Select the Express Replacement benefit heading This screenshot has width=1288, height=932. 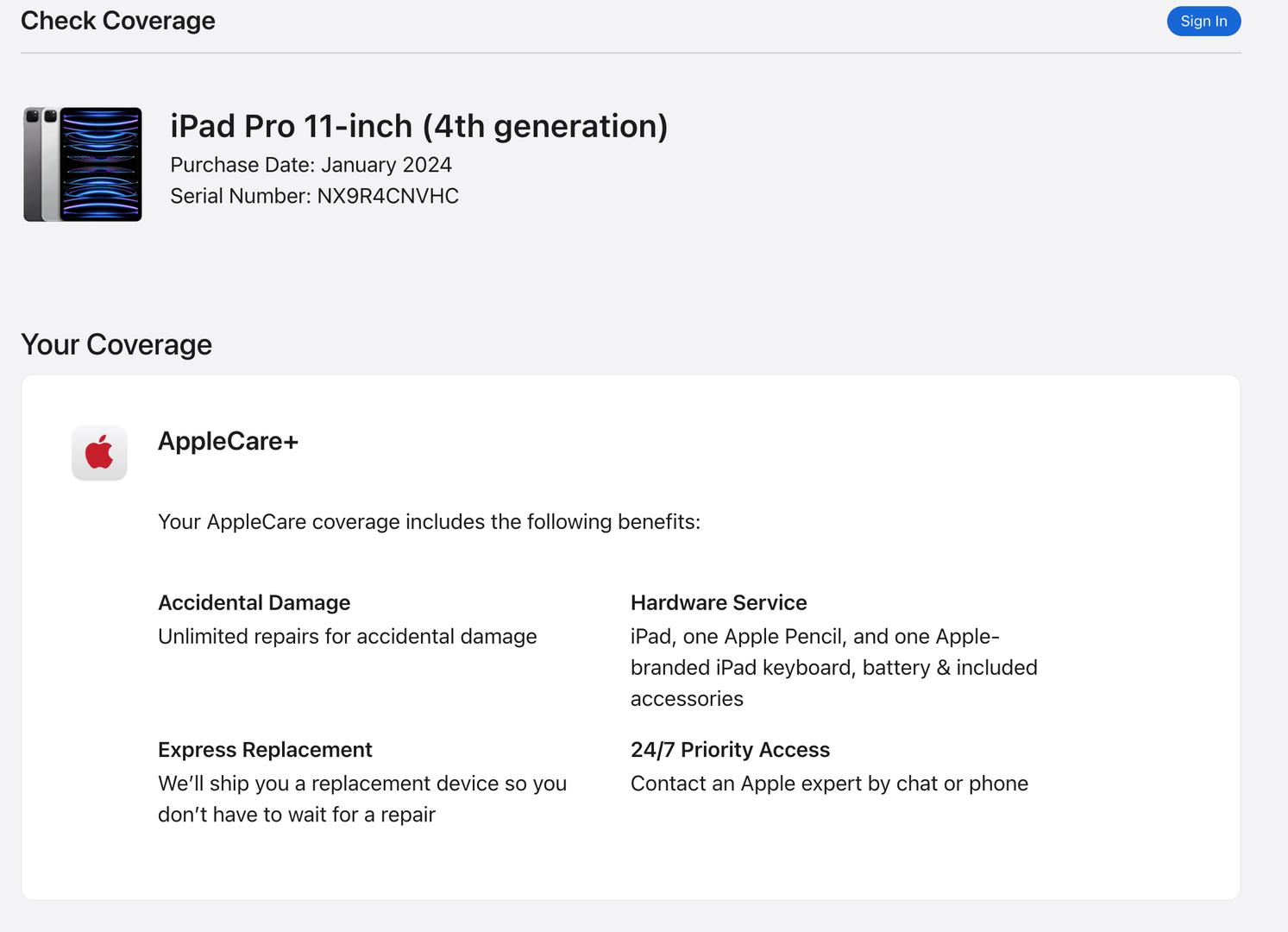pyautogui.click(x=265, y=749)
